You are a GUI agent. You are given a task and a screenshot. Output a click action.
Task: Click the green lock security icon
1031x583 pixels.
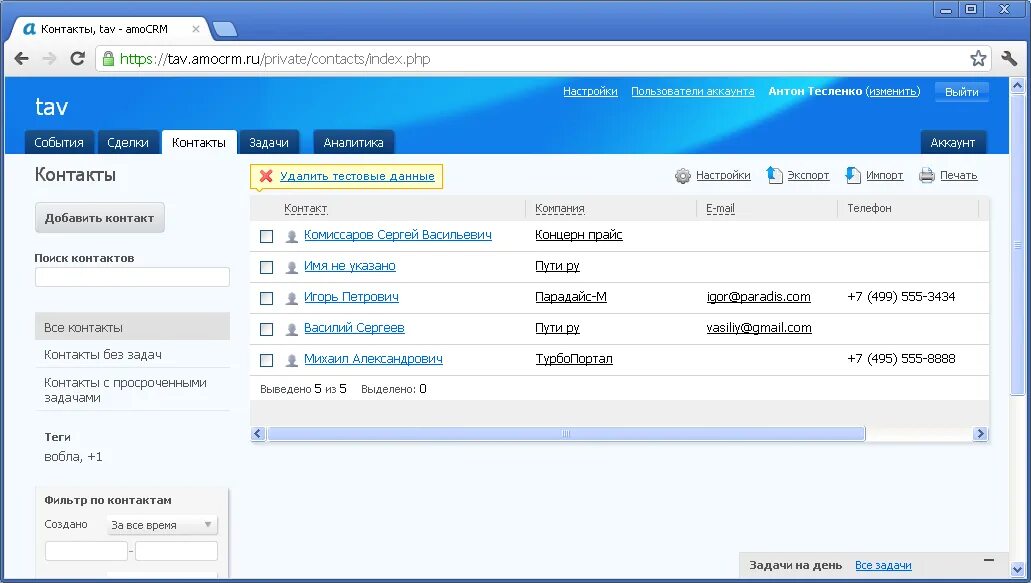108,58
